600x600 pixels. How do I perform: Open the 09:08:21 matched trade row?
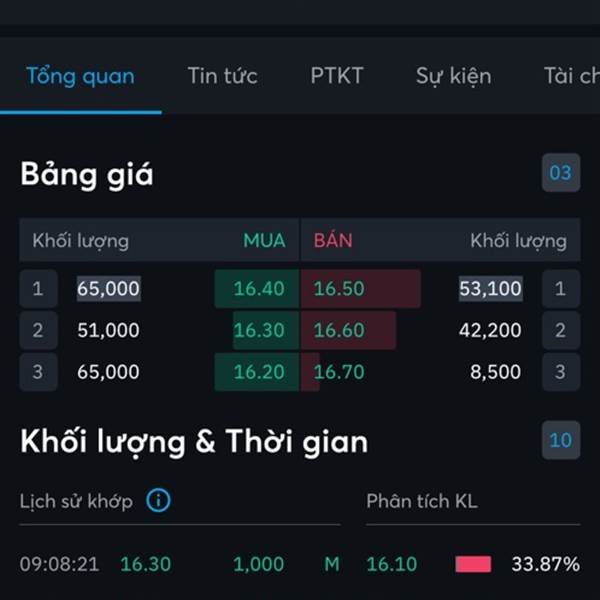[180, 564]
